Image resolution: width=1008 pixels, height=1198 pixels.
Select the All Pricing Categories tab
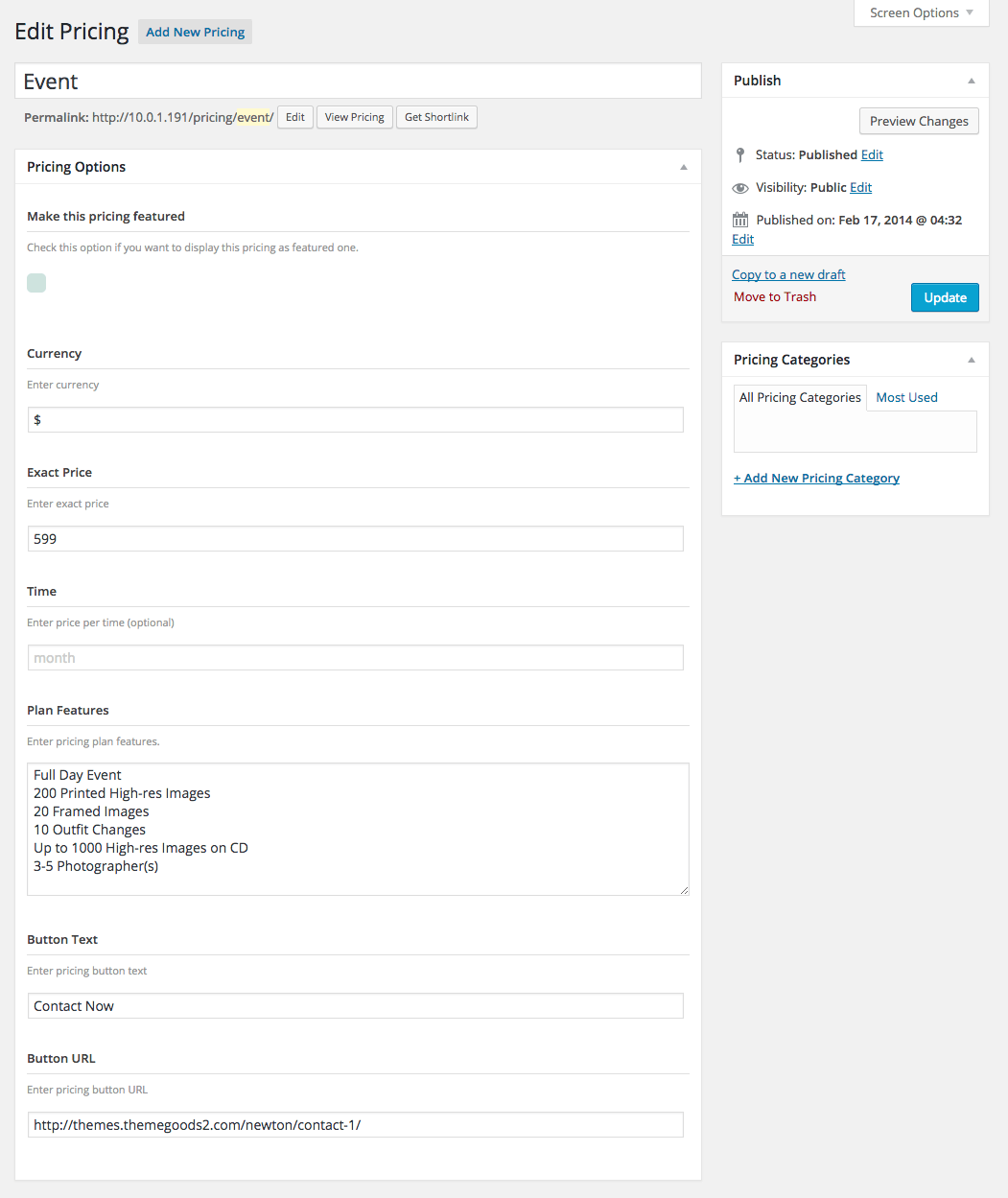(x=800, y=397)
